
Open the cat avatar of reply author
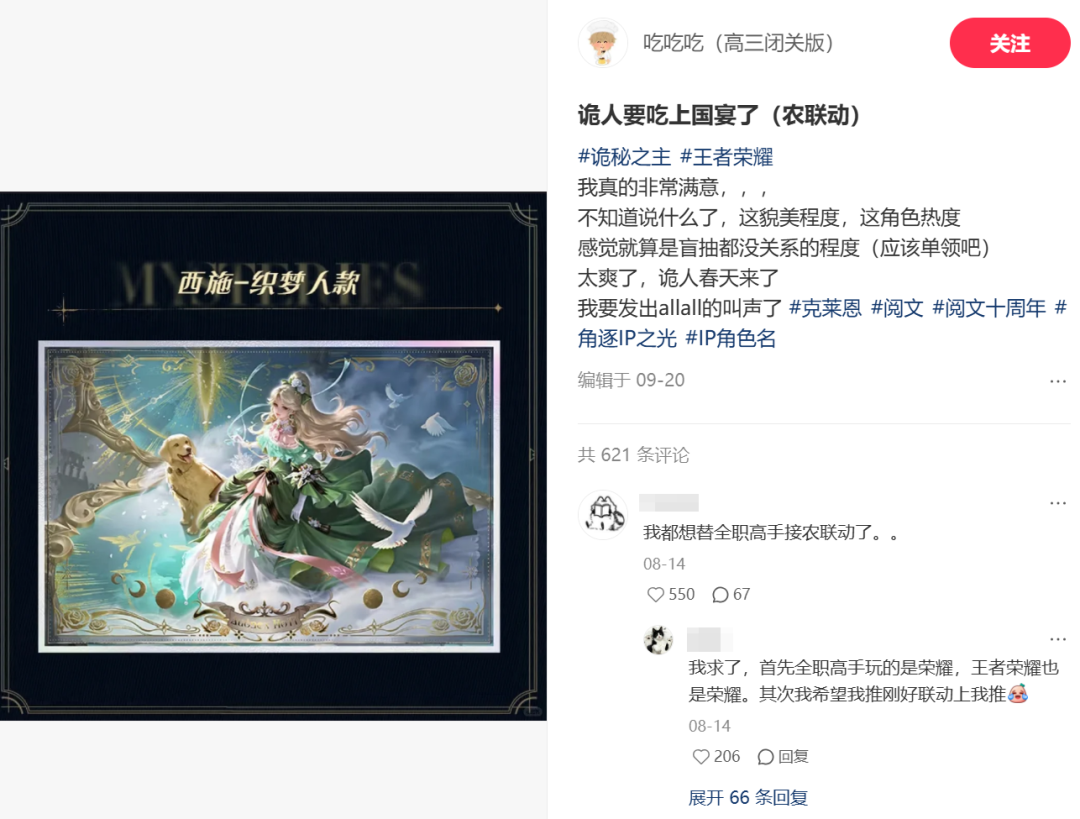click(658, 640)
